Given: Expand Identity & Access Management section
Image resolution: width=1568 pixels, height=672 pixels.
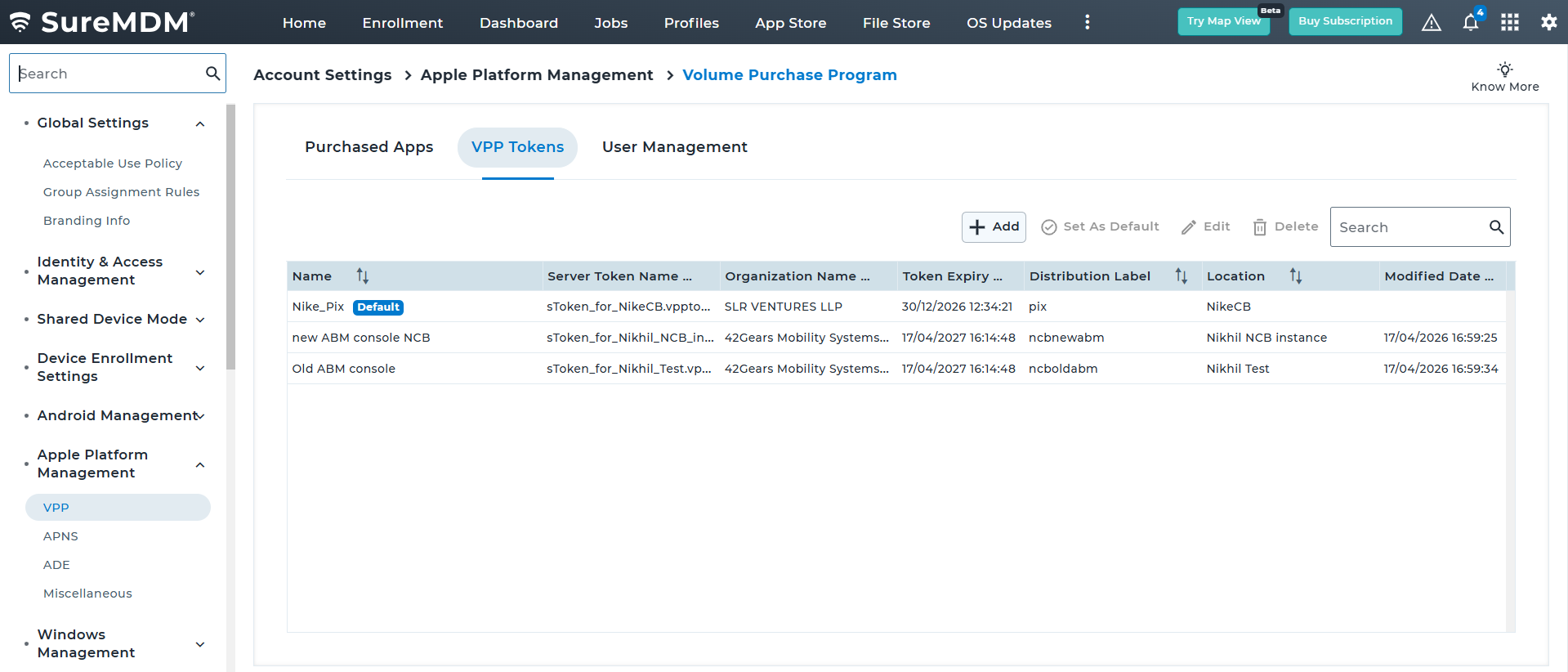Looking at the screenshot, I should (x=200, y=271).
